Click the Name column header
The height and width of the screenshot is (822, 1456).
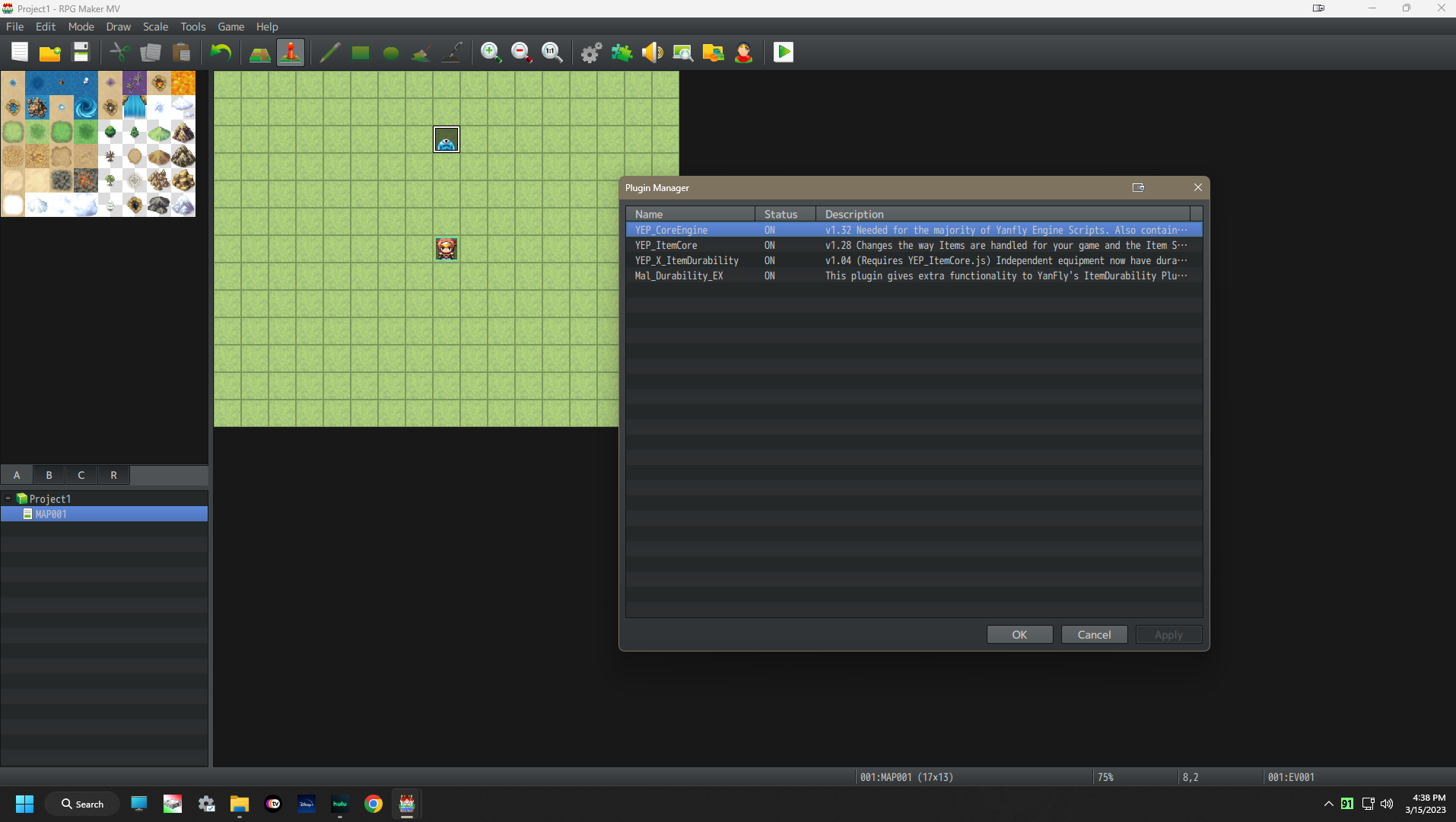pos(691,214)
